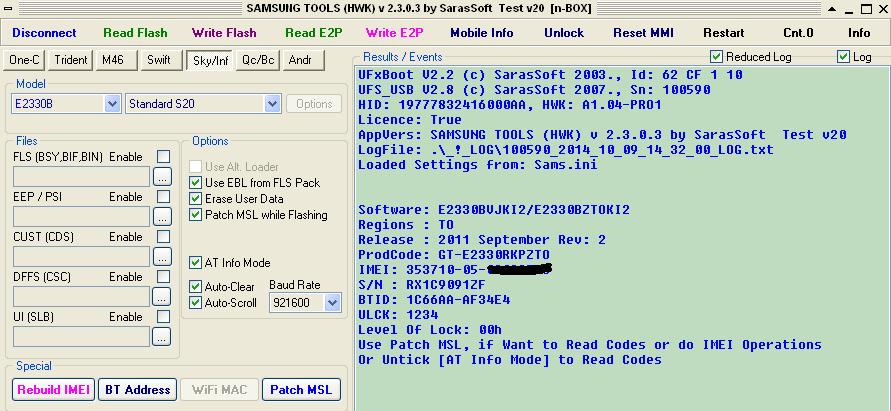Browse for EEP / PSI file
Viewport: 891px width, 411px height.
tap(162, 217)
